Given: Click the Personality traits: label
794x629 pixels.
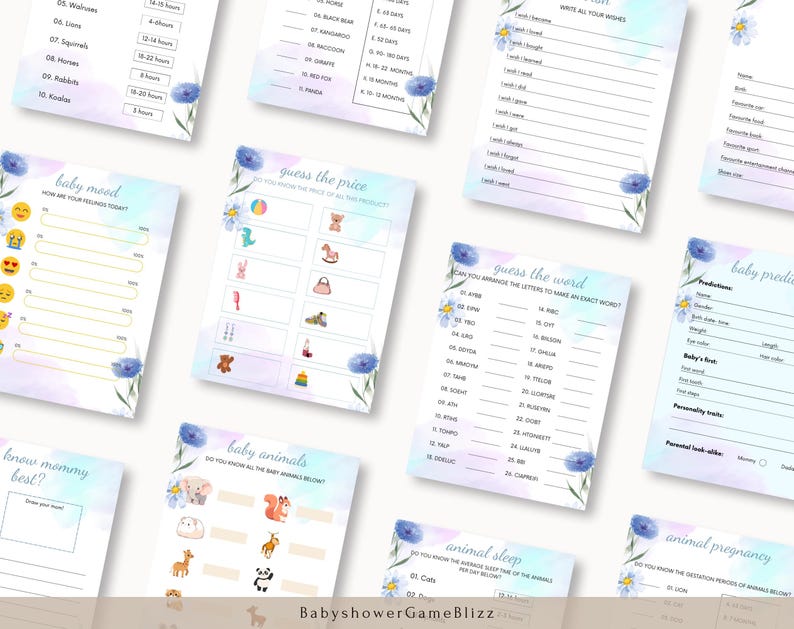Looking at the screenshot, I should tap(698, 410).
